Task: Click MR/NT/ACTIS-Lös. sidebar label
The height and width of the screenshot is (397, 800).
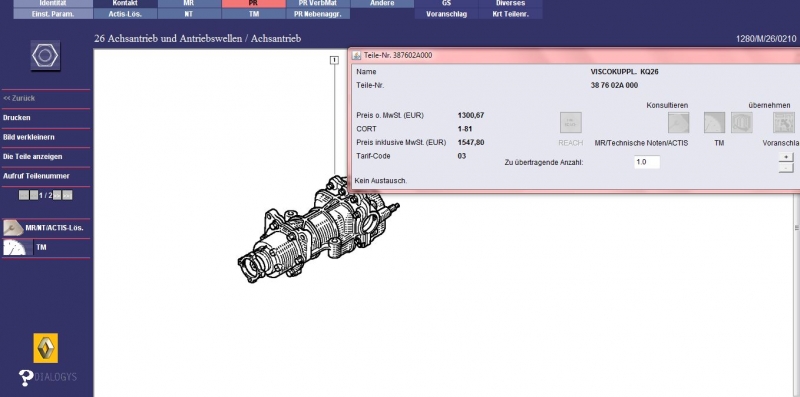Action: (55, 228)
